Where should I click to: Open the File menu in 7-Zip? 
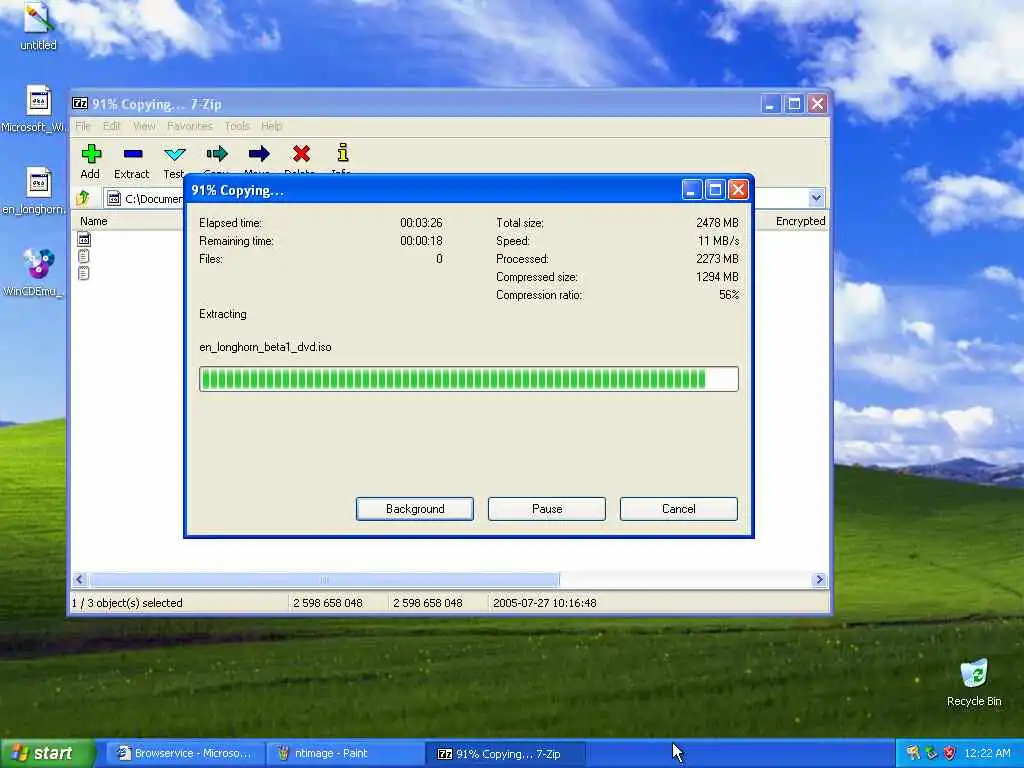pyautogui.click(x=83, y=126)
